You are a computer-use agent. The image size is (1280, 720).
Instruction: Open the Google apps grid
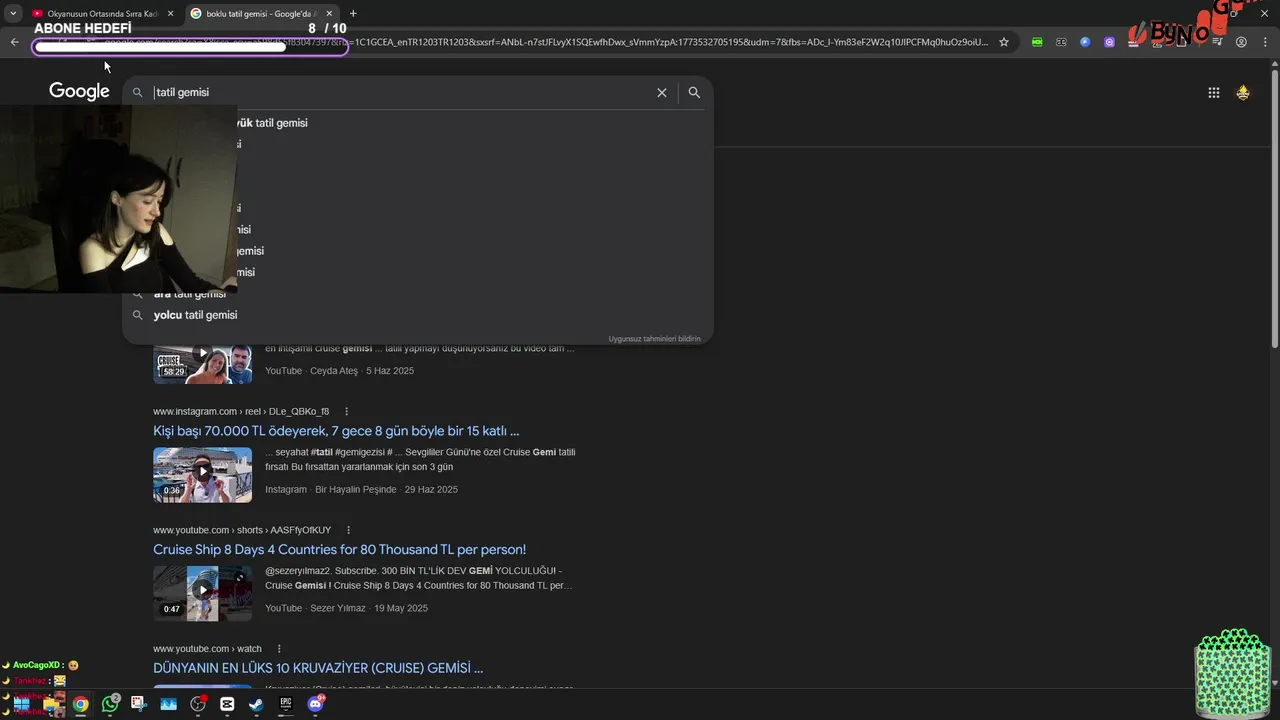(1213, 92)
